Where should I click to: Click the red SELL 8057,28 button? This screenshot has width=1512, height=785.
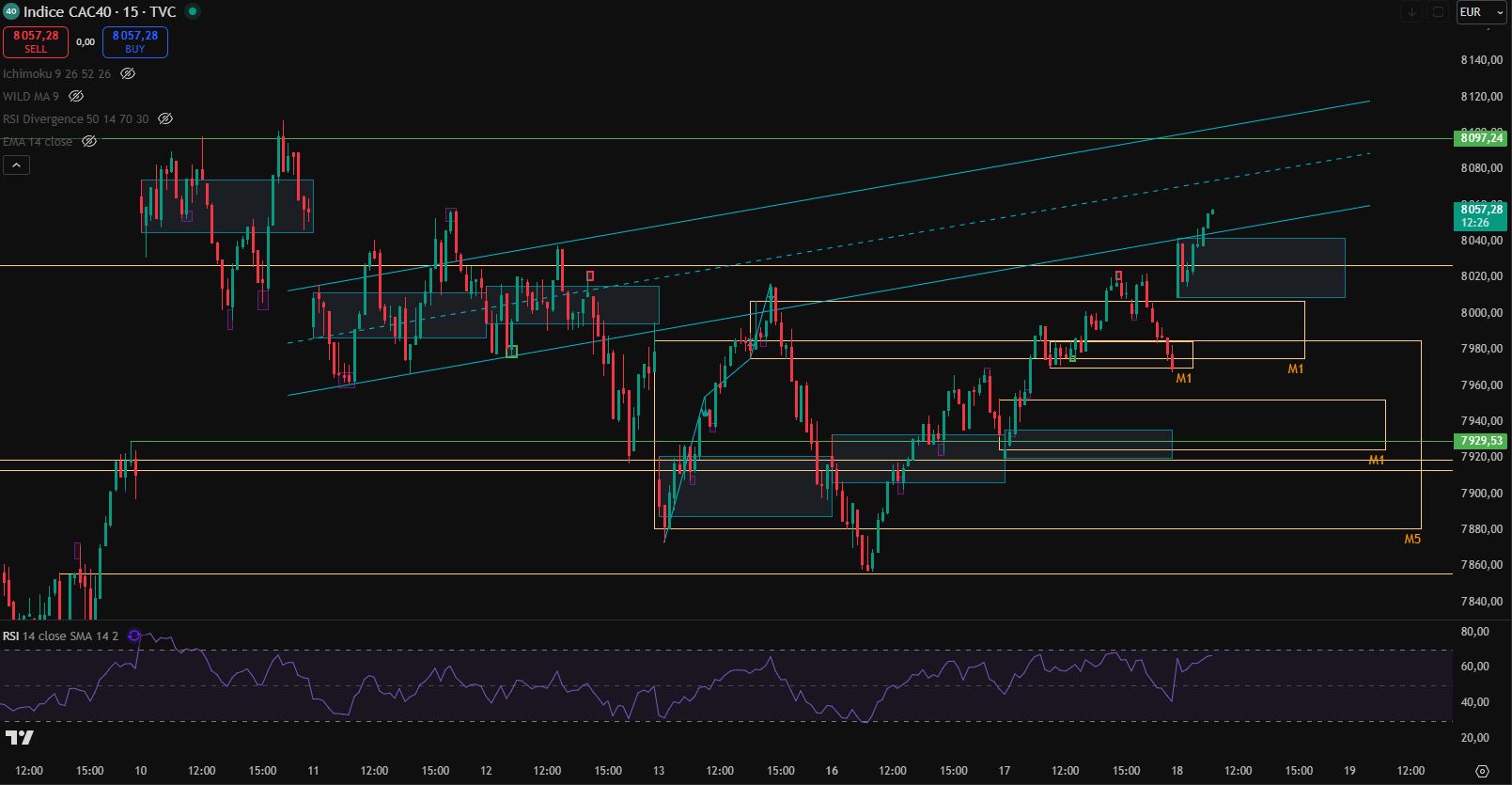pos(36,41)
